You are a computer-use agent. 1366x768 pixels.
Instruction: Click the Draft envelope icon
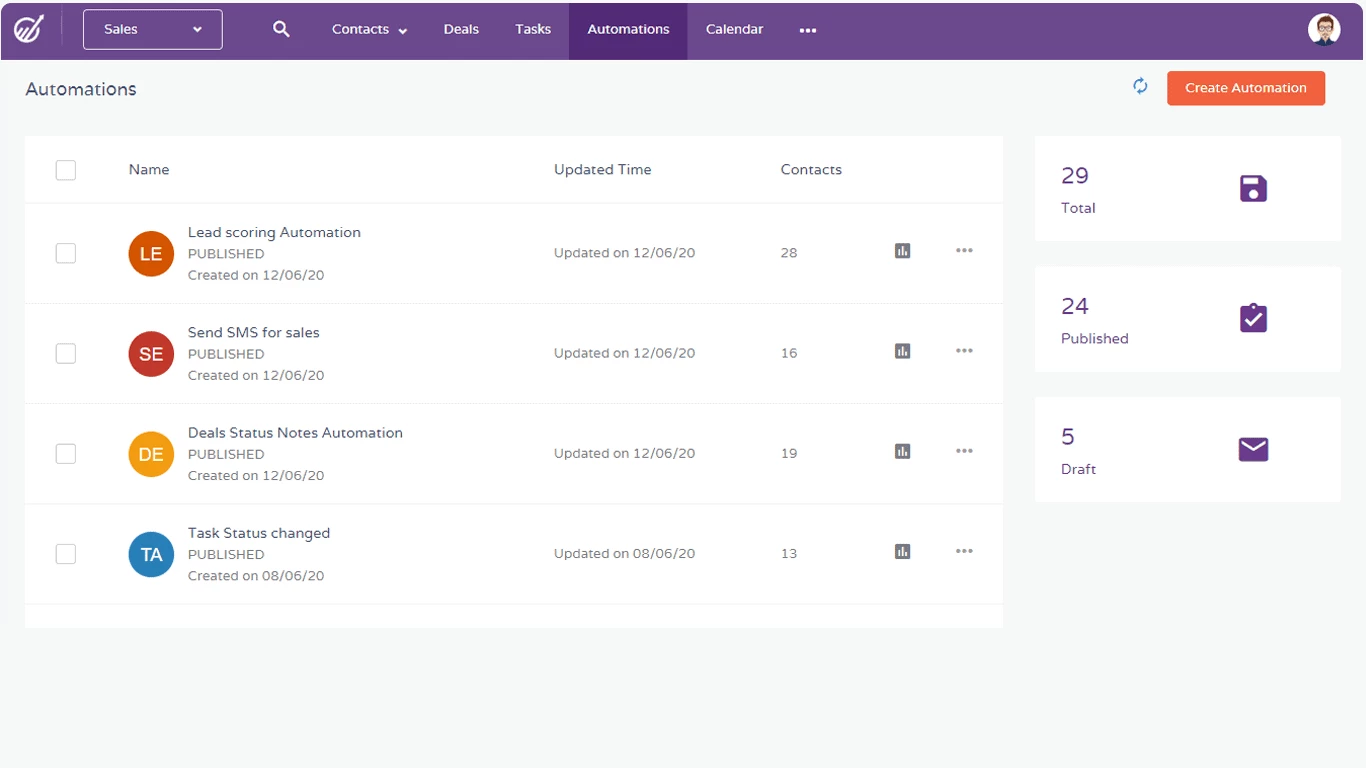click(1253, 449)
